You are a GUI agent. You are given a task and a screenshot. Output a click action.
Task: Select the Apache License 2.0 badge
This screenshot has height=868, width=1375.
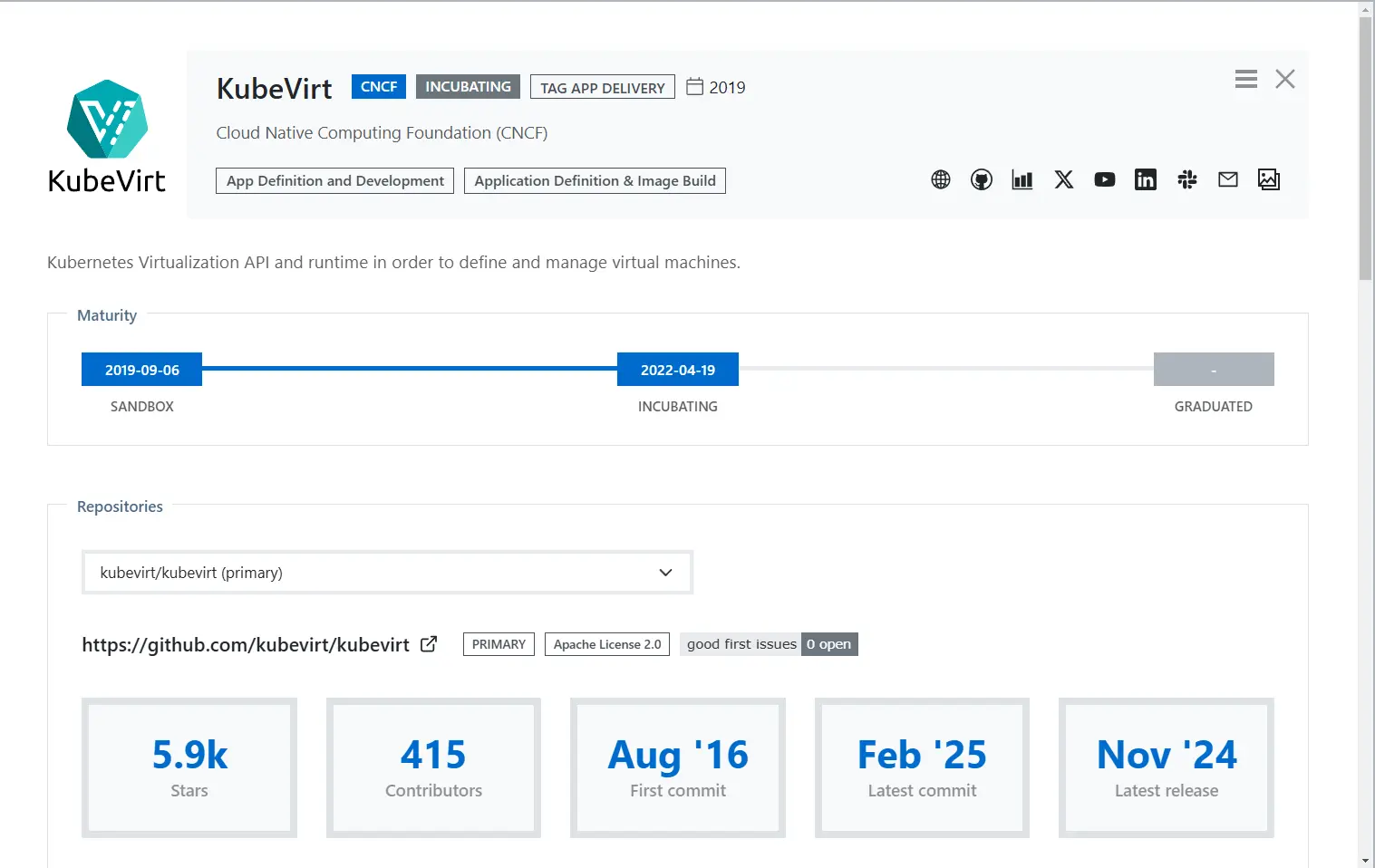pos(606,644)
